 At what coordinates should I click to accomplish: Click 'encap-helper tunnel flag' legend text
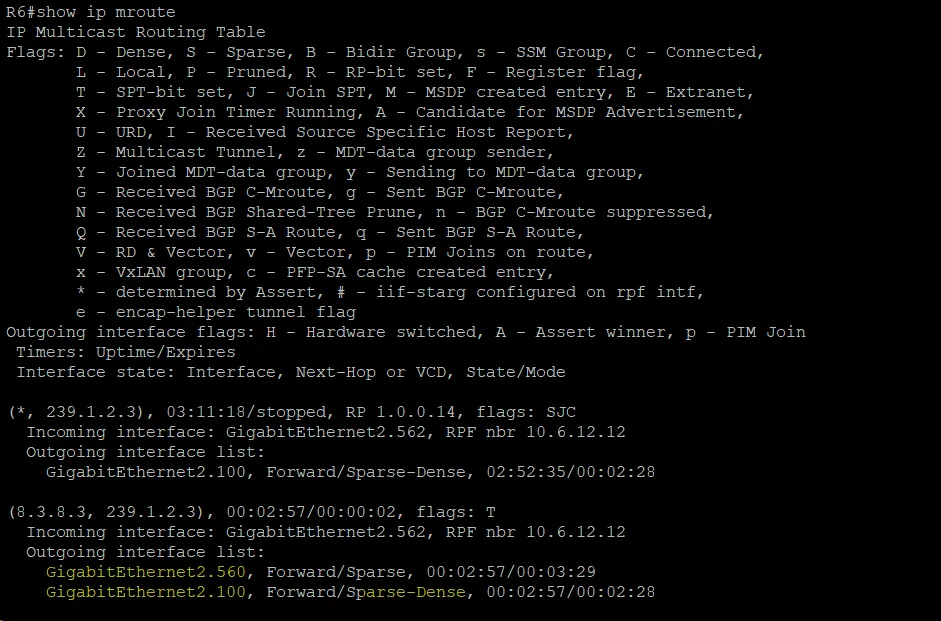pos(236,312)
